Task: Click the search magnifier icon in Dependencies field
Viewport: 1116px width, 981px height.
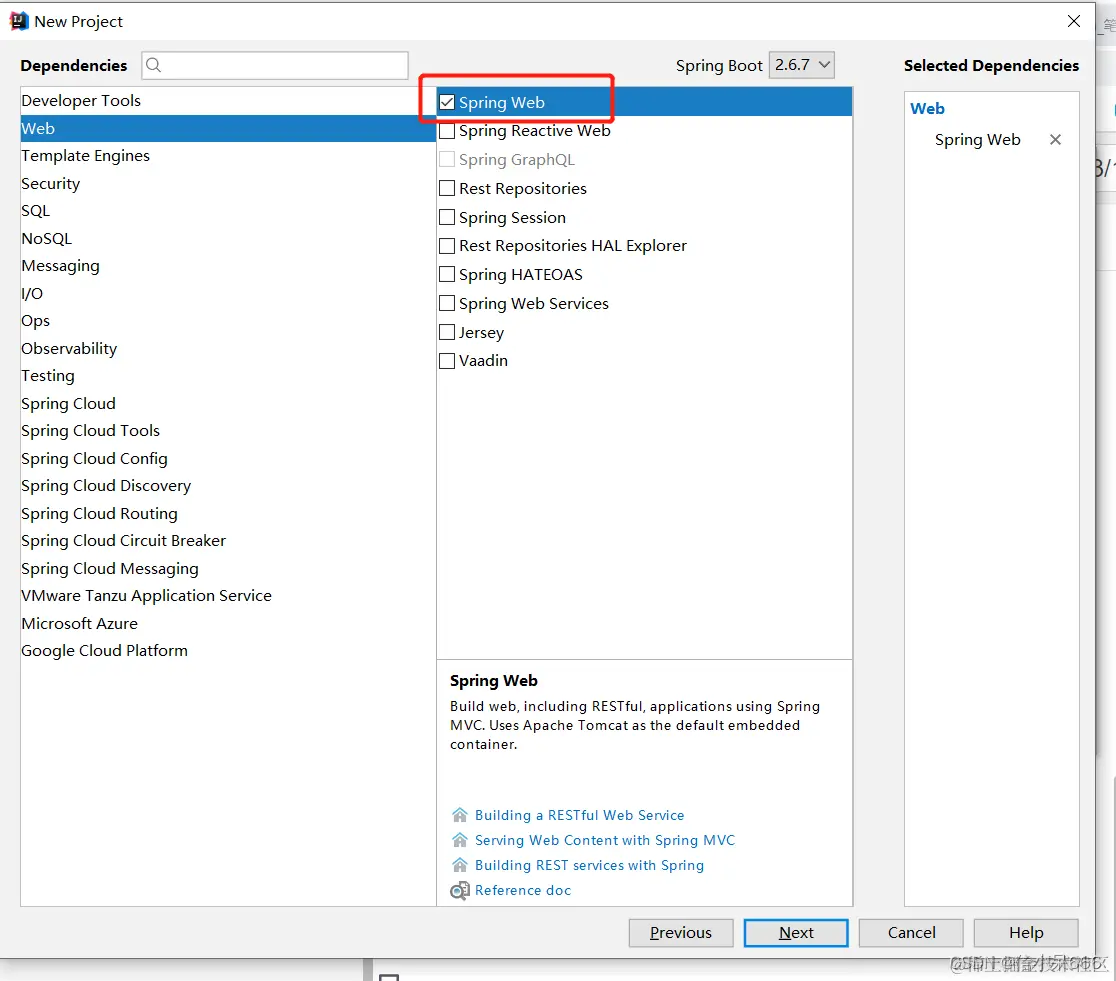Action: click(153, 65)
